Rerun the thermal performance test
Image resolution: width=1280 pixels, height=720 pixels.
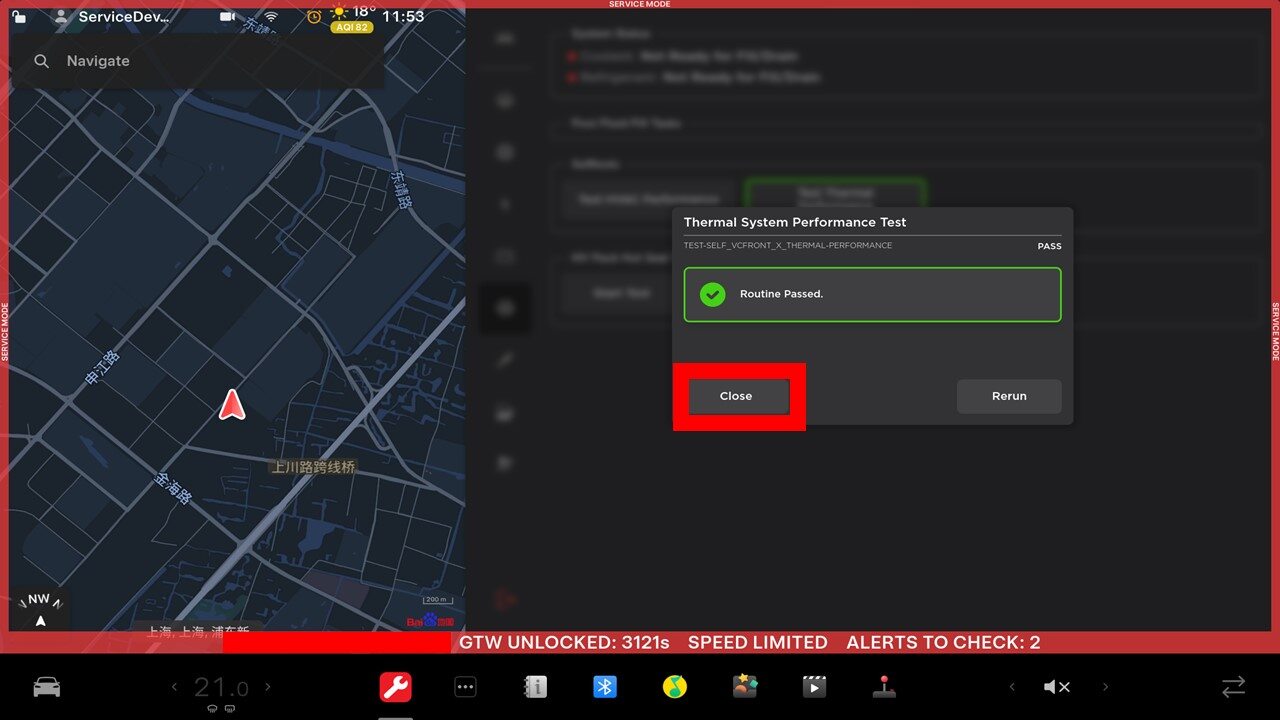click(1008, 396)
